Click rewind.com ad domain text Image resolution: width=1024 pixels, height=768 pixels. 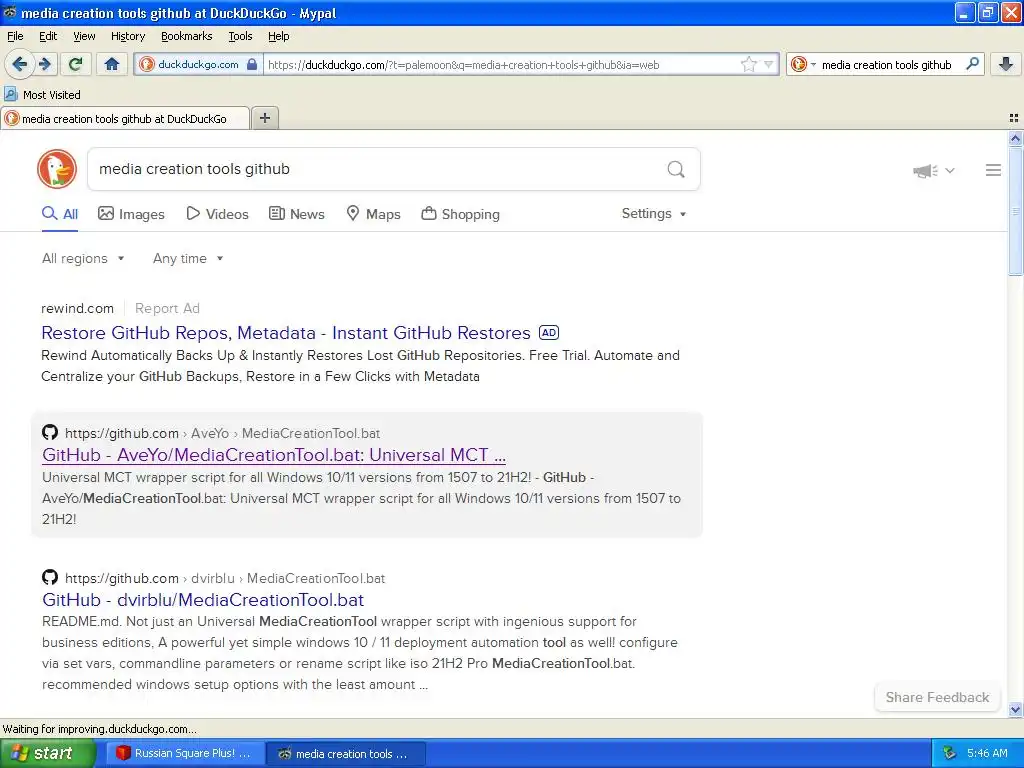77,308
